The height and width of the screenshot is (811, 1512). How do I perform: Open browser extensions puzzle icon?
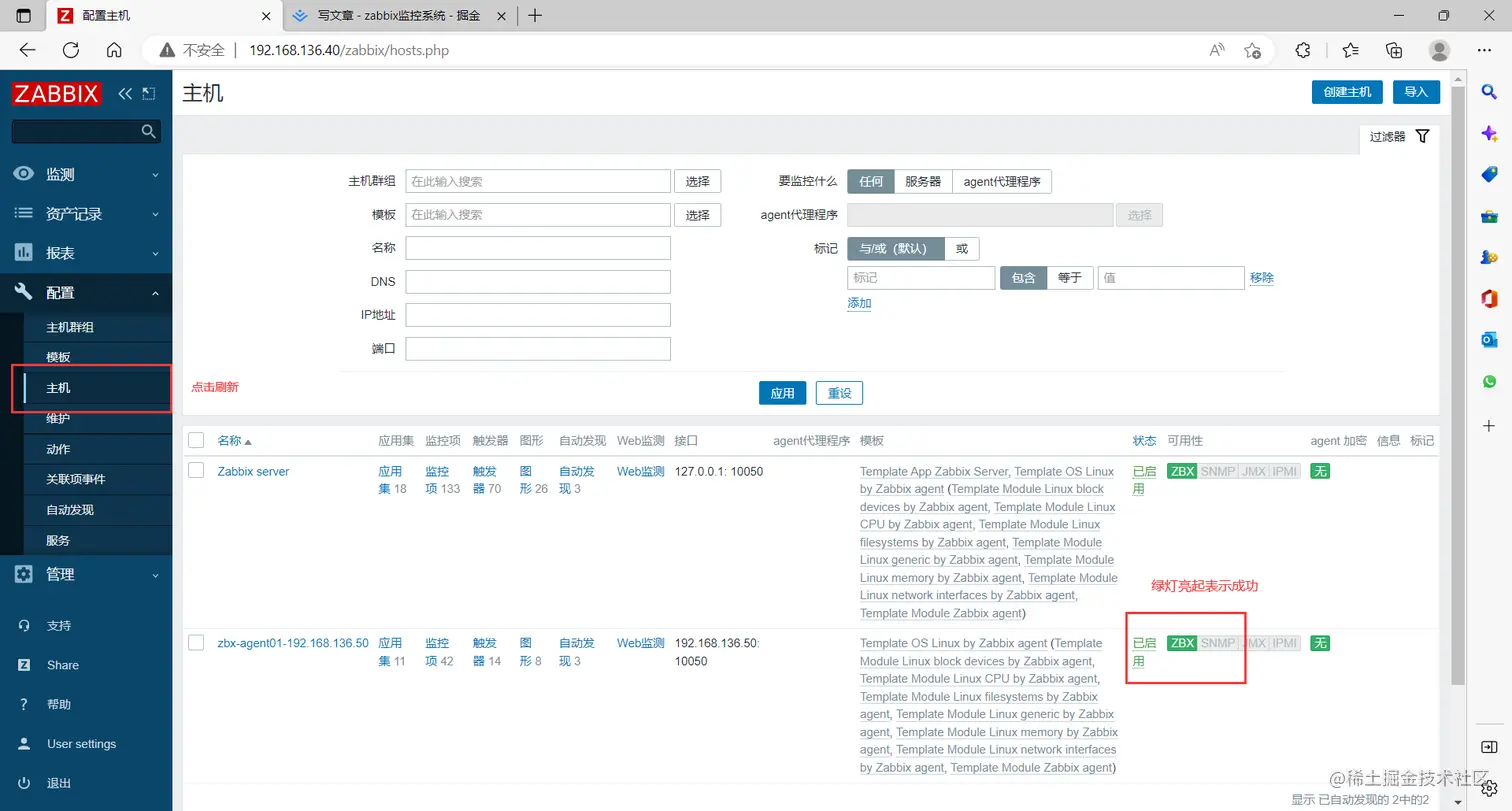(1303, 50)
